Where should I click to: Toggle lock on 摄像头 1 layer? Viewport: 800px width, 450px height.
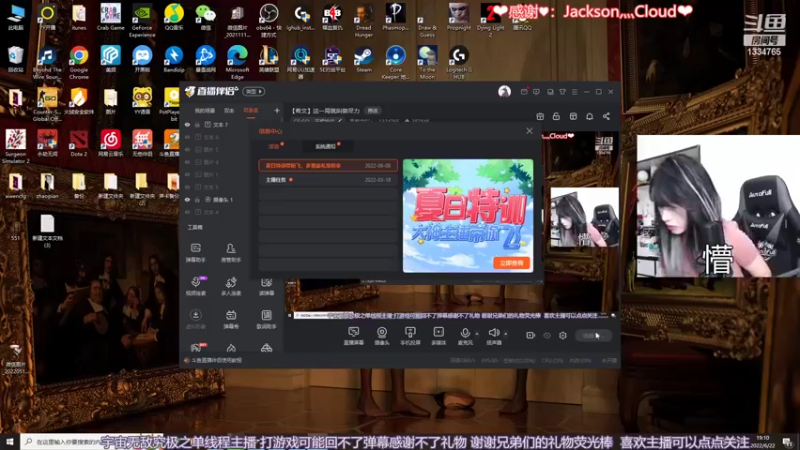197,199
